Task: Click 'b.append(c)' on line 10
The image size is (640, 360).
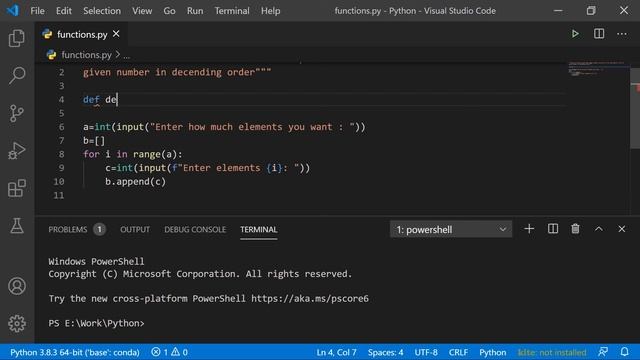Action: point(136,182)
